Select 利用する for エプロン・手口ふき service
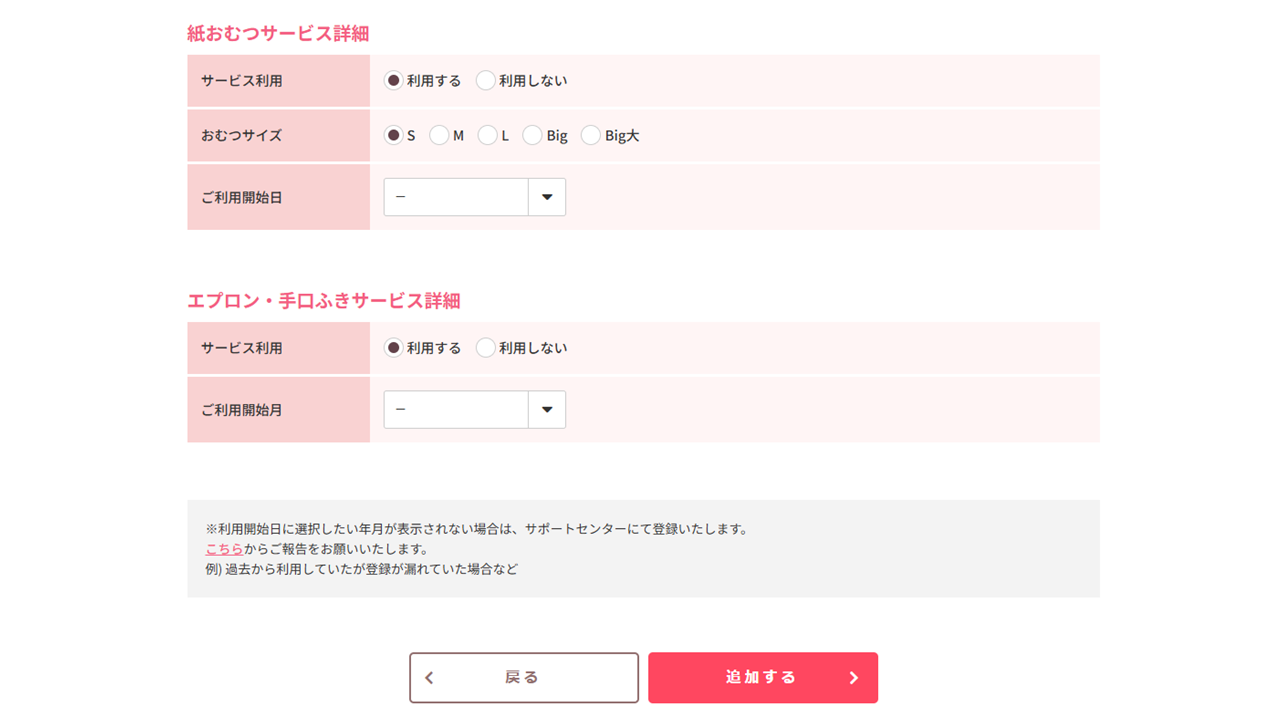This screenshot has height=720, width=1280. (x=394, y=348)
